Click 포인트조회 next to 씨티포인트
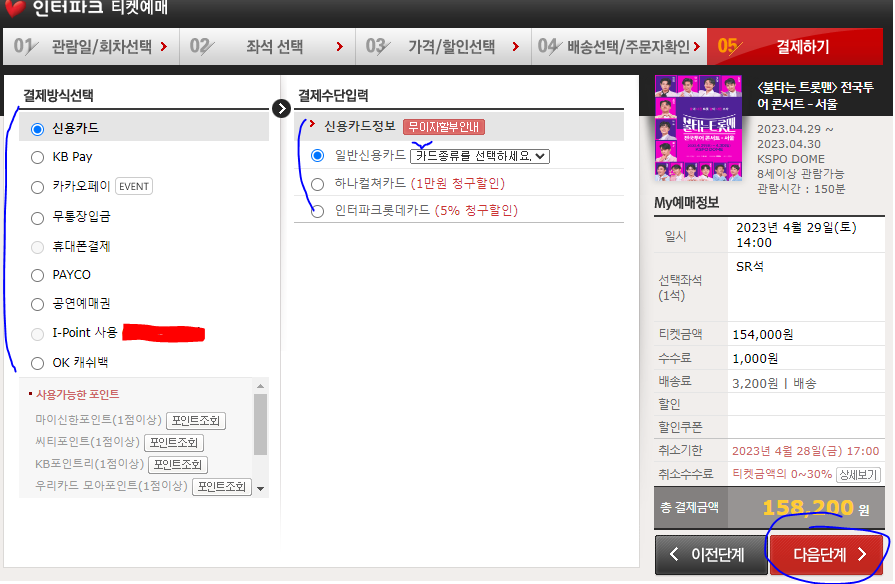This screenshot has height=584, width=895. [172, 442]
